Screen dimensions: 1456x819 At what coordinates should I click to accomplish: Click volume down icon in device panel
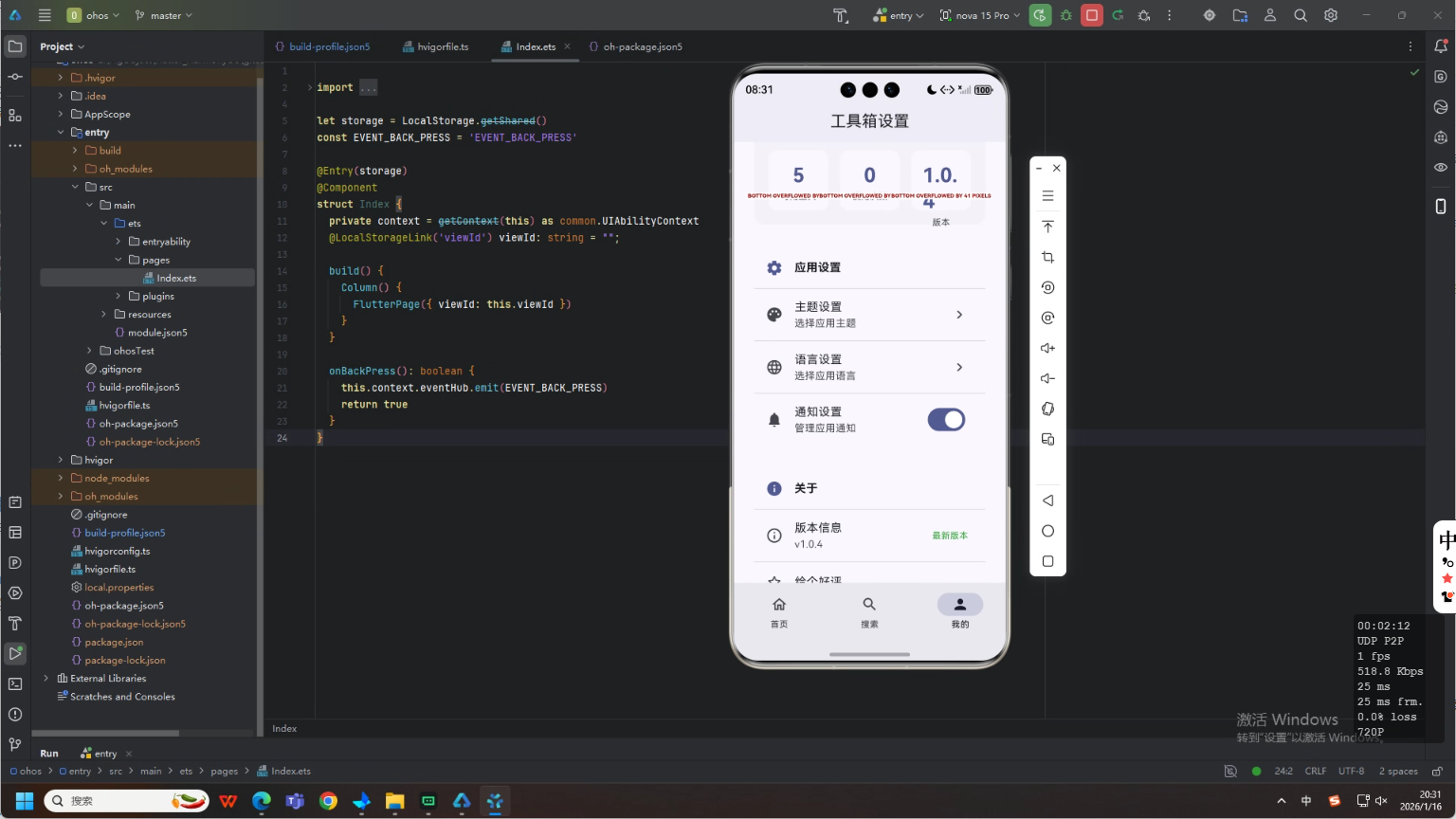pos(1047,378)
